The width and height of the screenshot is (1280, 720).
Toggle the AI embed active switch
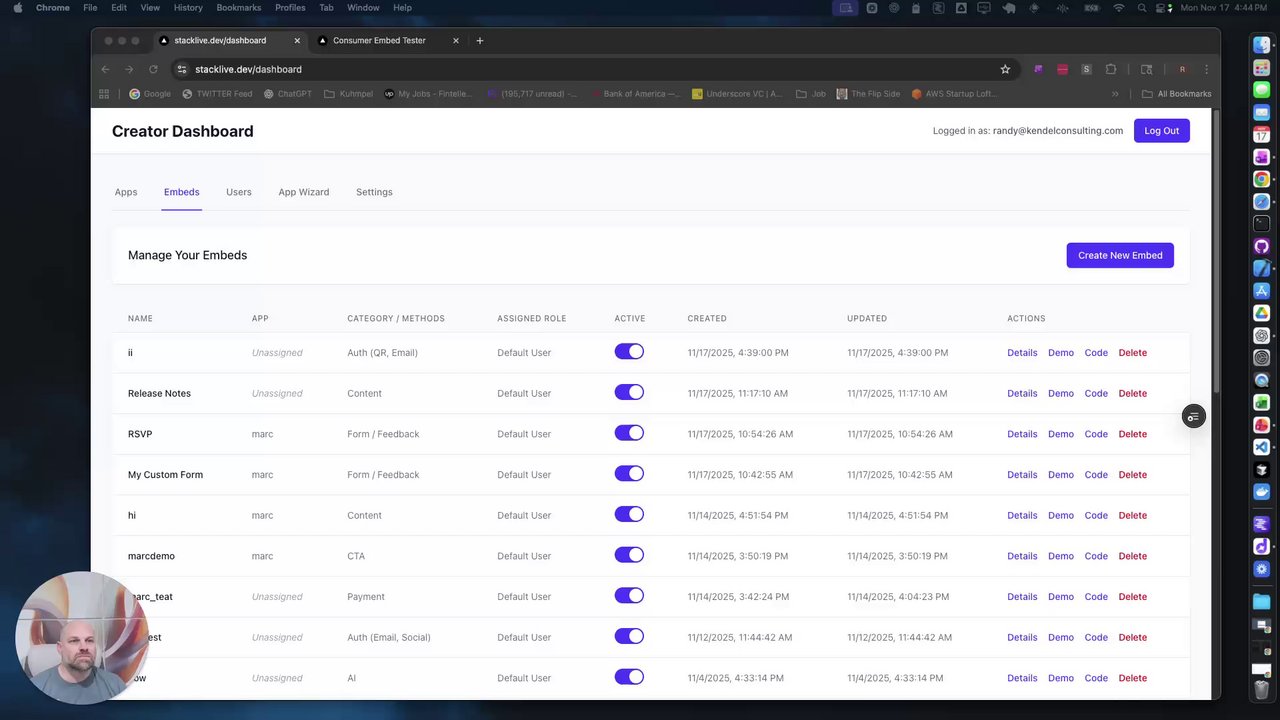pos(629,677)
